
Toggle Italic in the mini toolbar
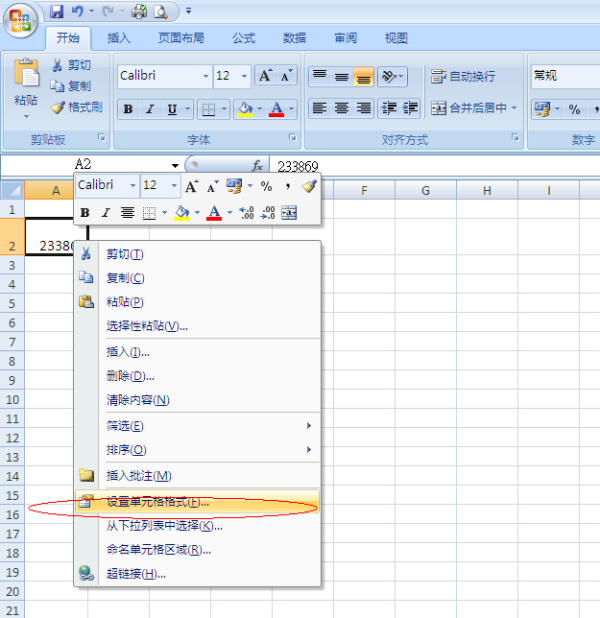tap(105, 212)
